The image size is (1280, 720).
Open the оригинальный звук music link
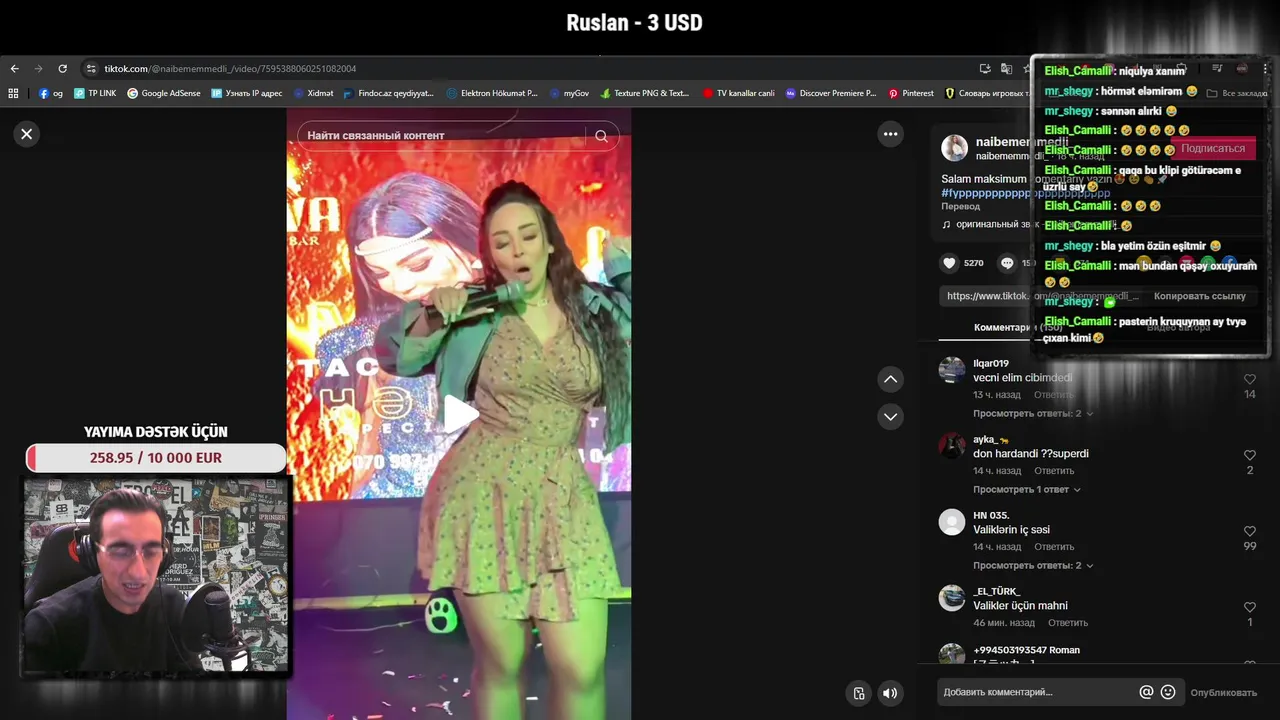(990, 225)
